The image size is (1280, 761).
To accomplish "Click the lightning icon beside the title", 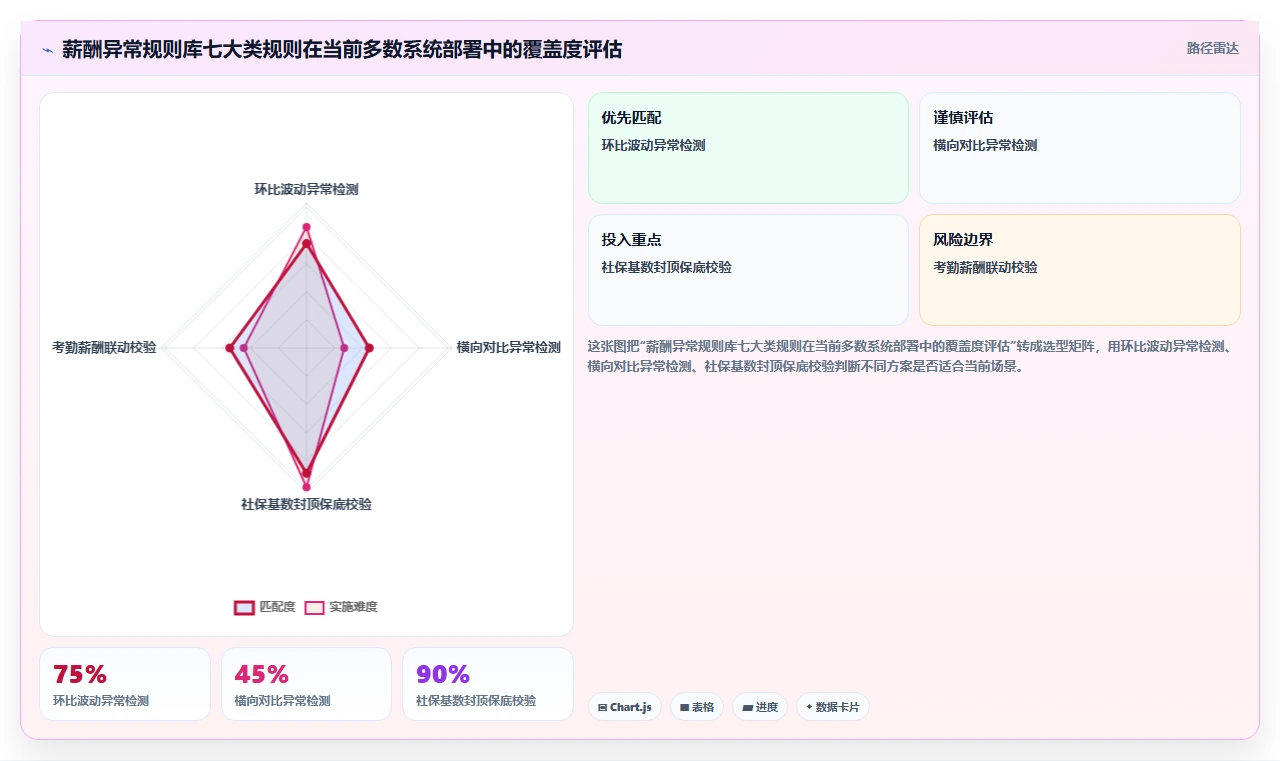I will (47, 50).
